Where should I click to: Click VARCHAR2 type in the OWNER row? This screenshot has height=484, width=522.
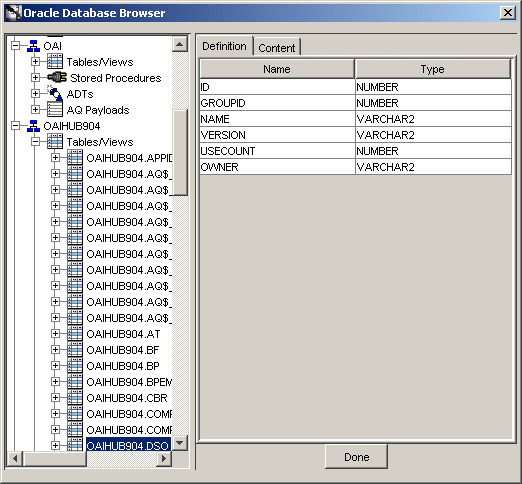(x=433, y=167)
